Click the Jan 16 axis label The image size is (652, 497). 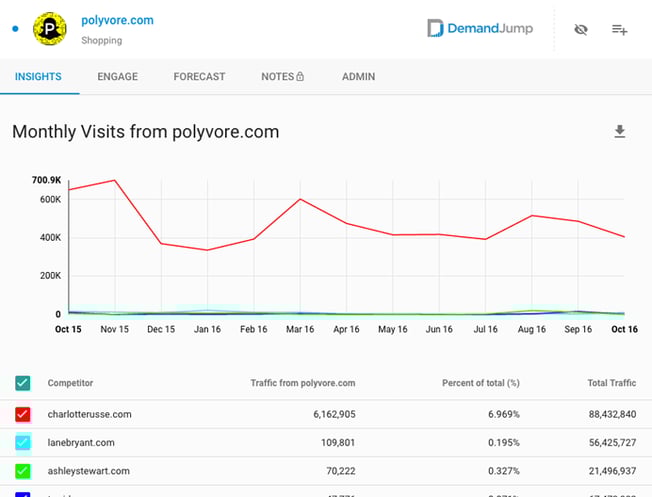(x=207, y=329)
